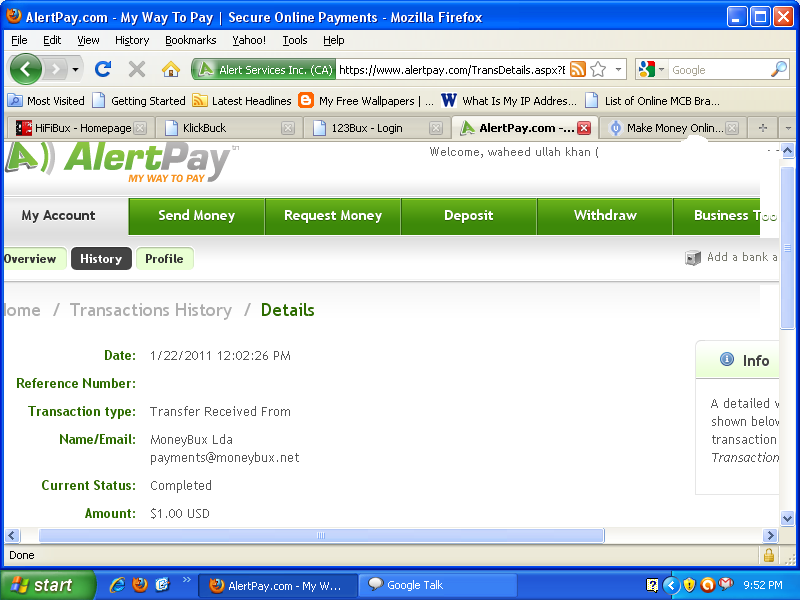Open the Bookmarks menu

pyautogui.click(x=191, y=40)
